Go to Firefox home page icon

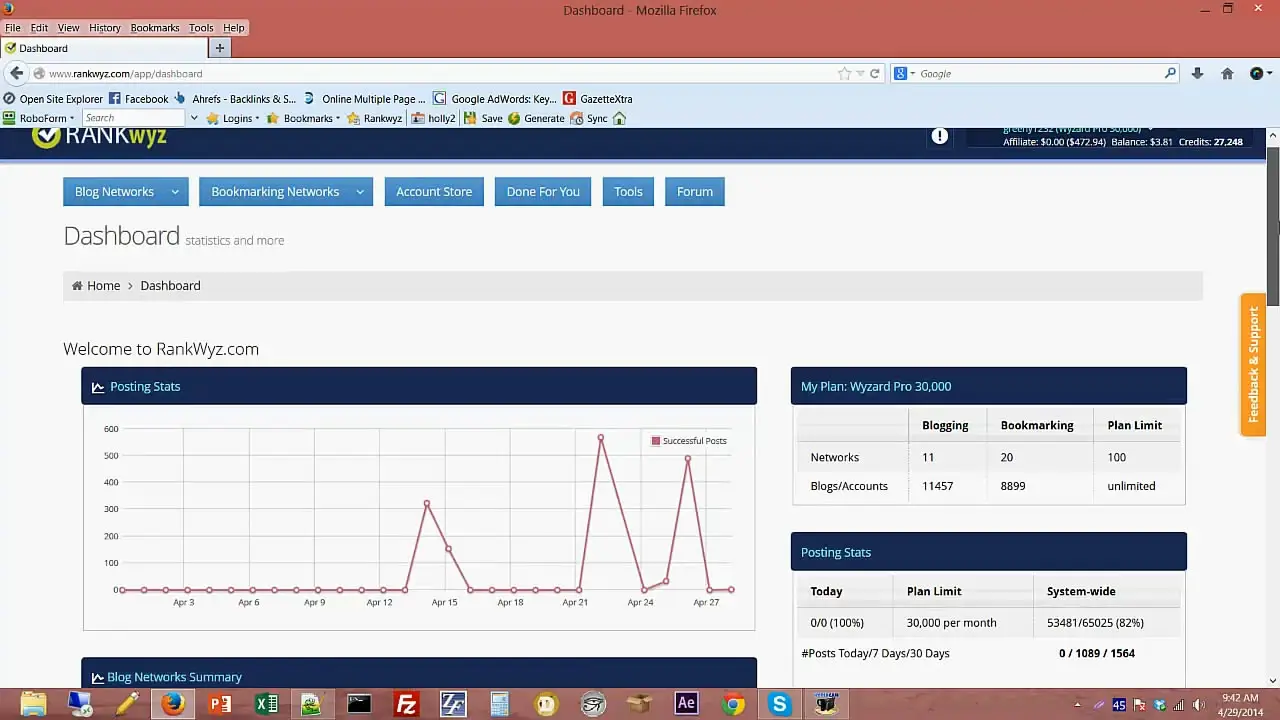tap(1227, 73)
